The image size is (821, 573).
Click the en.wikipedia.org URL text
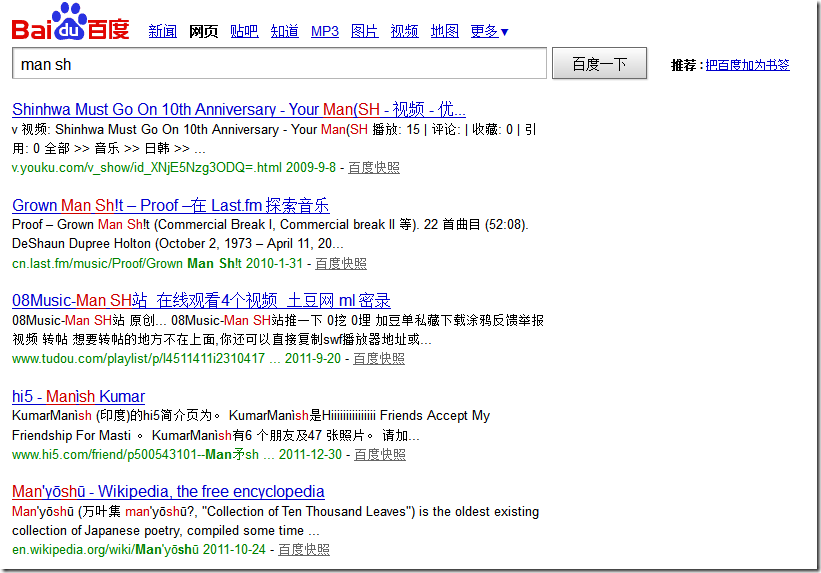point(105,550)
